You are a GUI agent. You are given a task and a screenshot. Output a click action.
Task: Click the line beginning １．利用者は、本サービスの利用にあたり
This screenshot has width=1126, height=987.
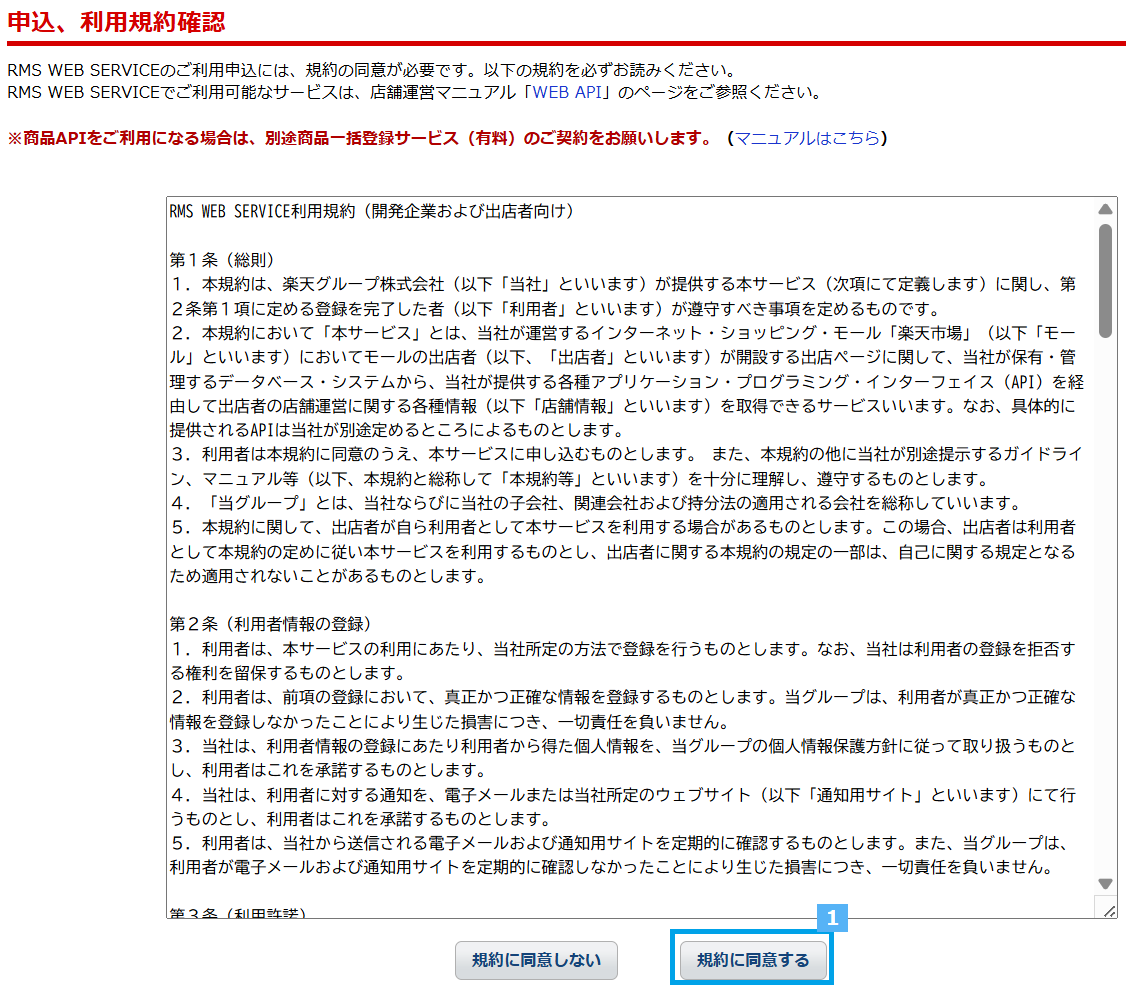click(x=623, y=649)
